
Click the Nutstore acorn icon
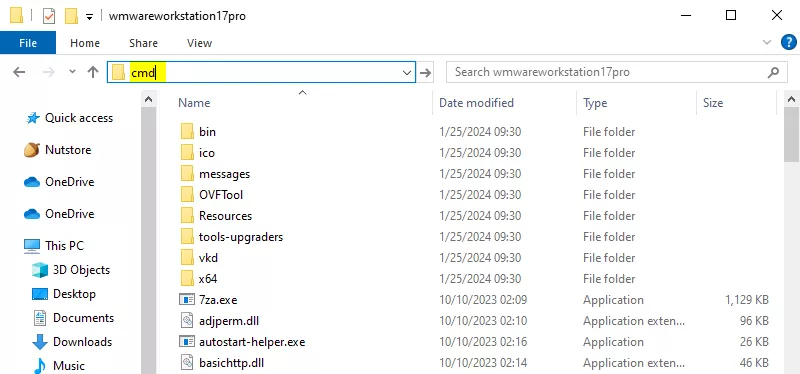tap(32, 150)
